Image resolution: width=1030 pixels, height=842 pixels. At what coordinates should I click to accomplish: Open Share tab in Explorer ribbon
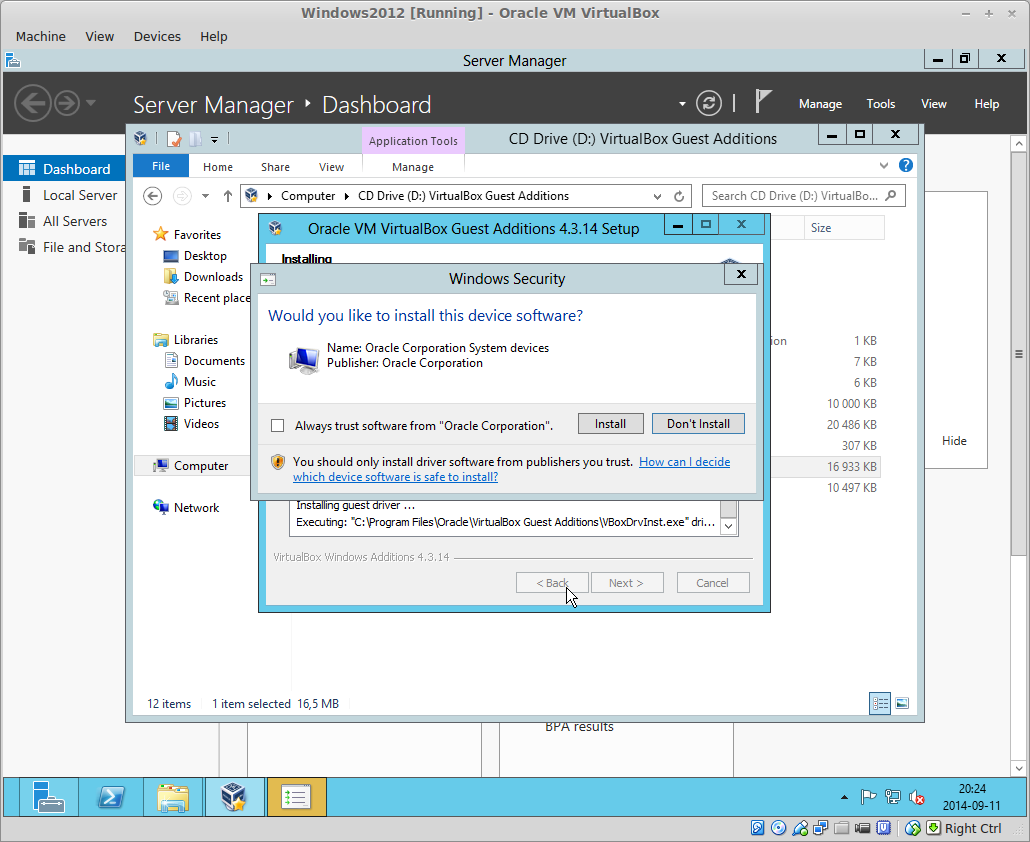(275, 167)
